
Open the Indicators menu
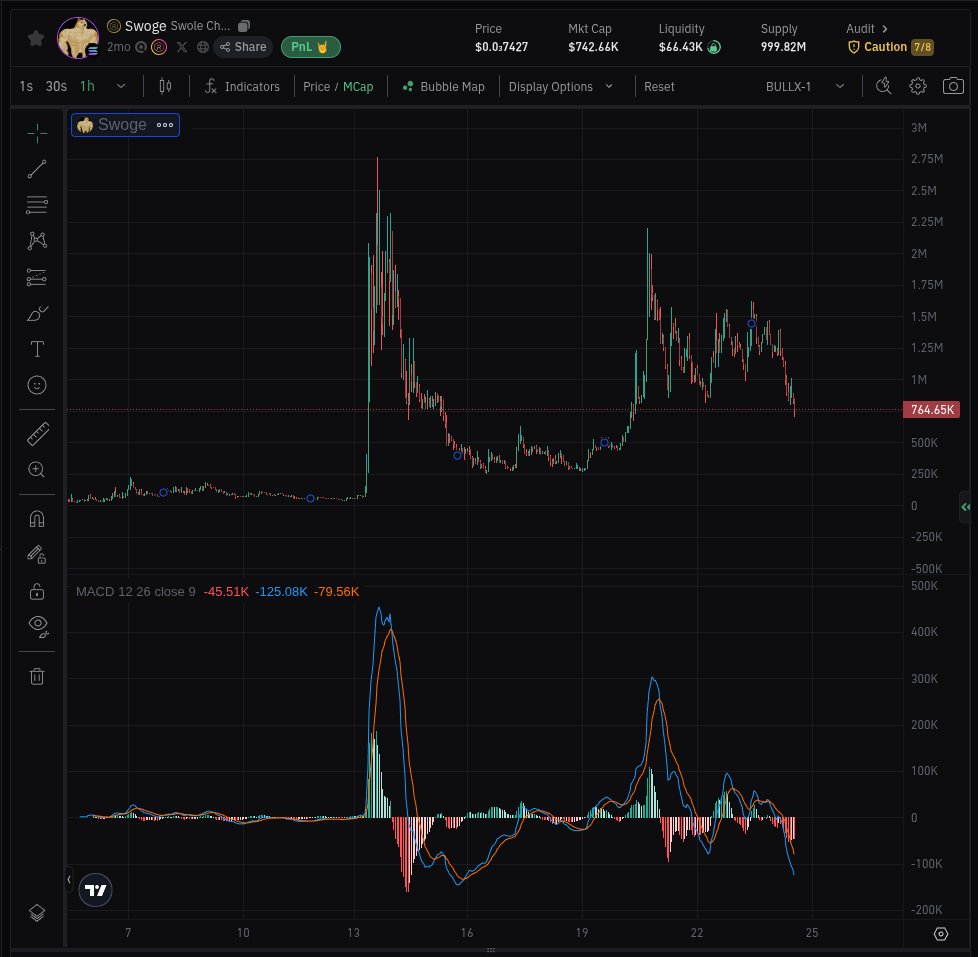pyautogui.click(x=242, y=86)
